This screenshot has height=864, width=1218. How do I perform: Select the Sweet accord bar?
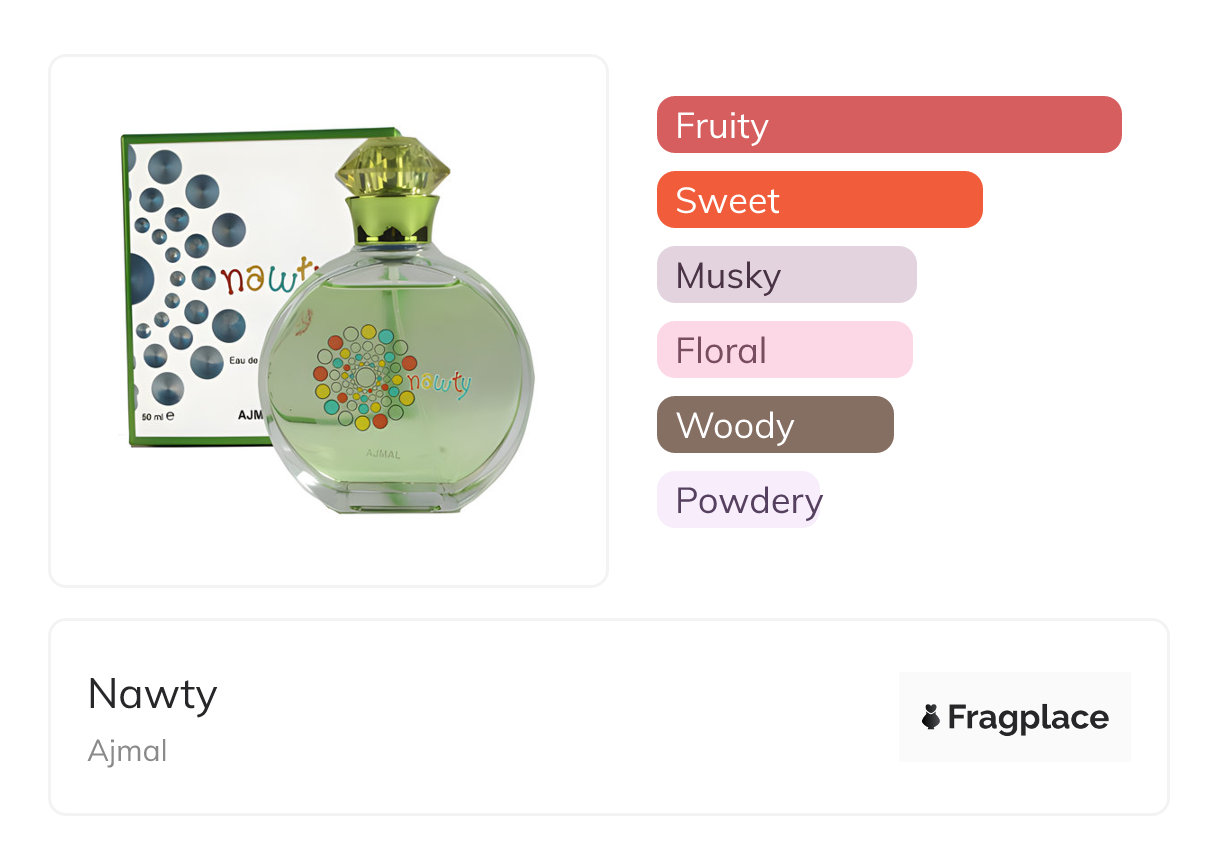(819, 200)
